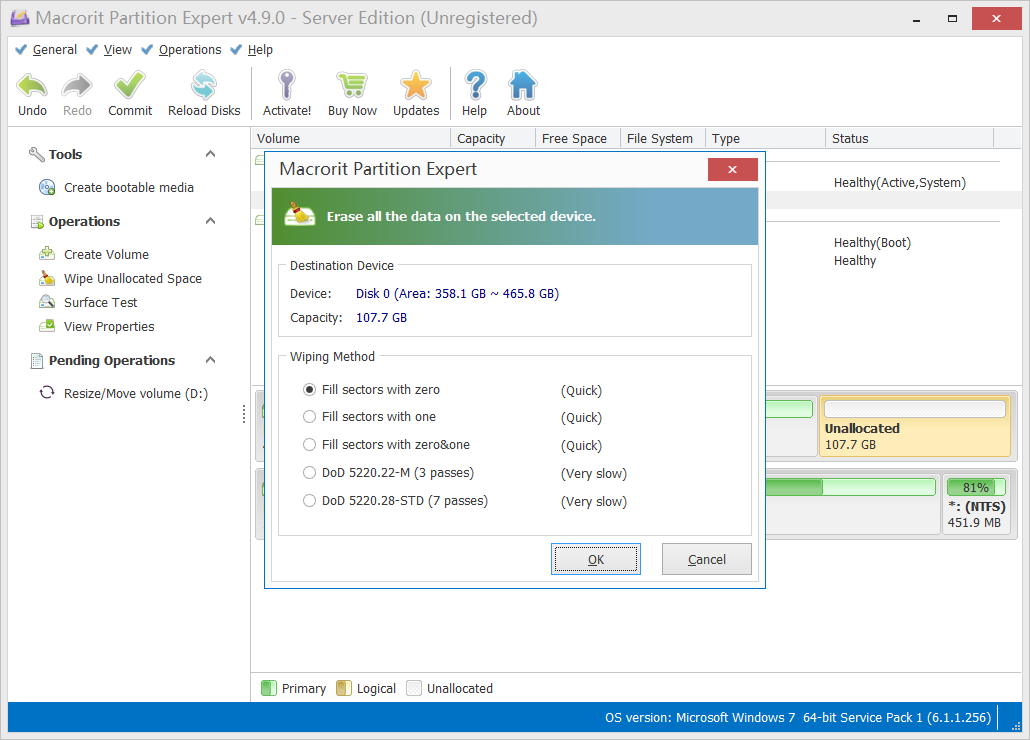Click the Pending Operations document icon
The height and width of the screenshot is (740, 1030).
tap(37, 360)
